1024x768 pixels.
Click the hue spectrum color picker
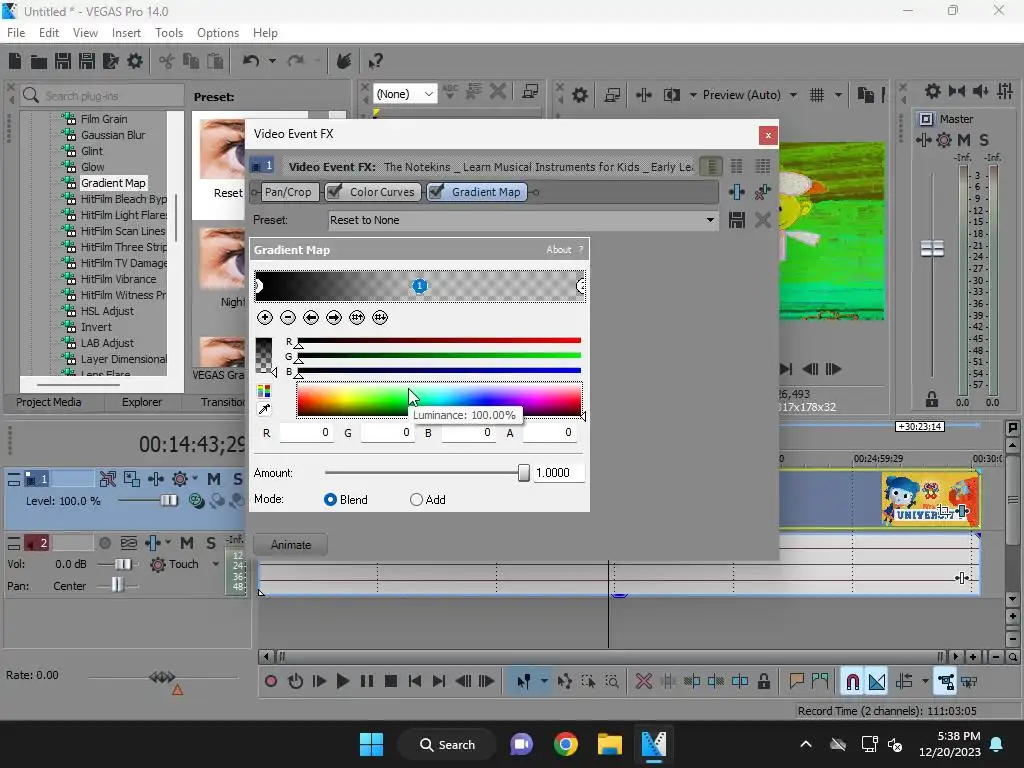(x=439, y=399)
